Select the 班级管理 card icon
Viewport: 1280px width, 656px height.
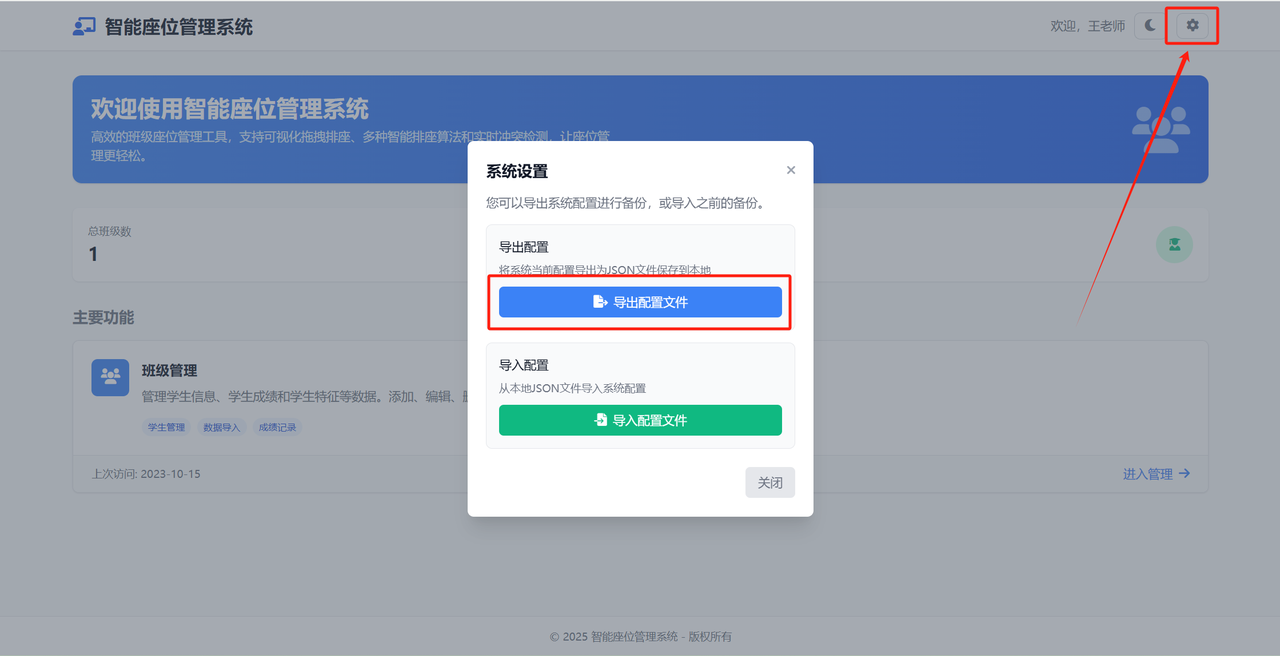[x=110, y=377]
